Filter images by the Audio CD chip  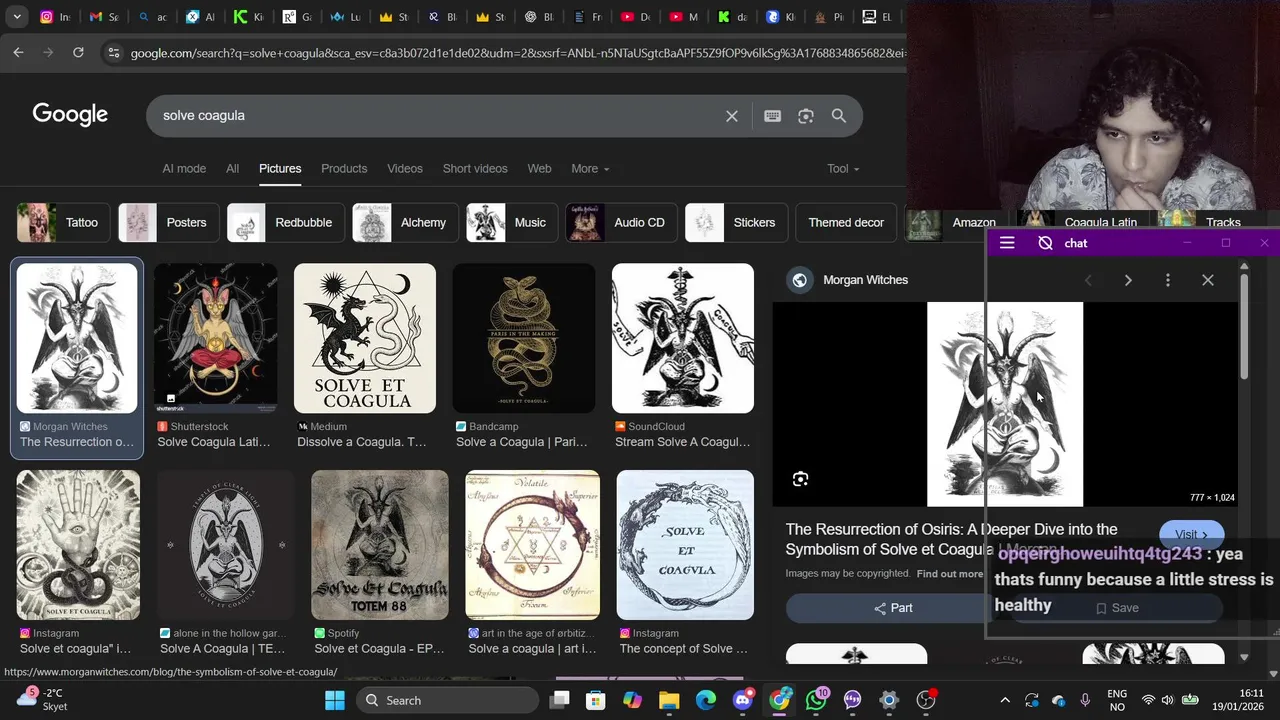coord(621,222)
